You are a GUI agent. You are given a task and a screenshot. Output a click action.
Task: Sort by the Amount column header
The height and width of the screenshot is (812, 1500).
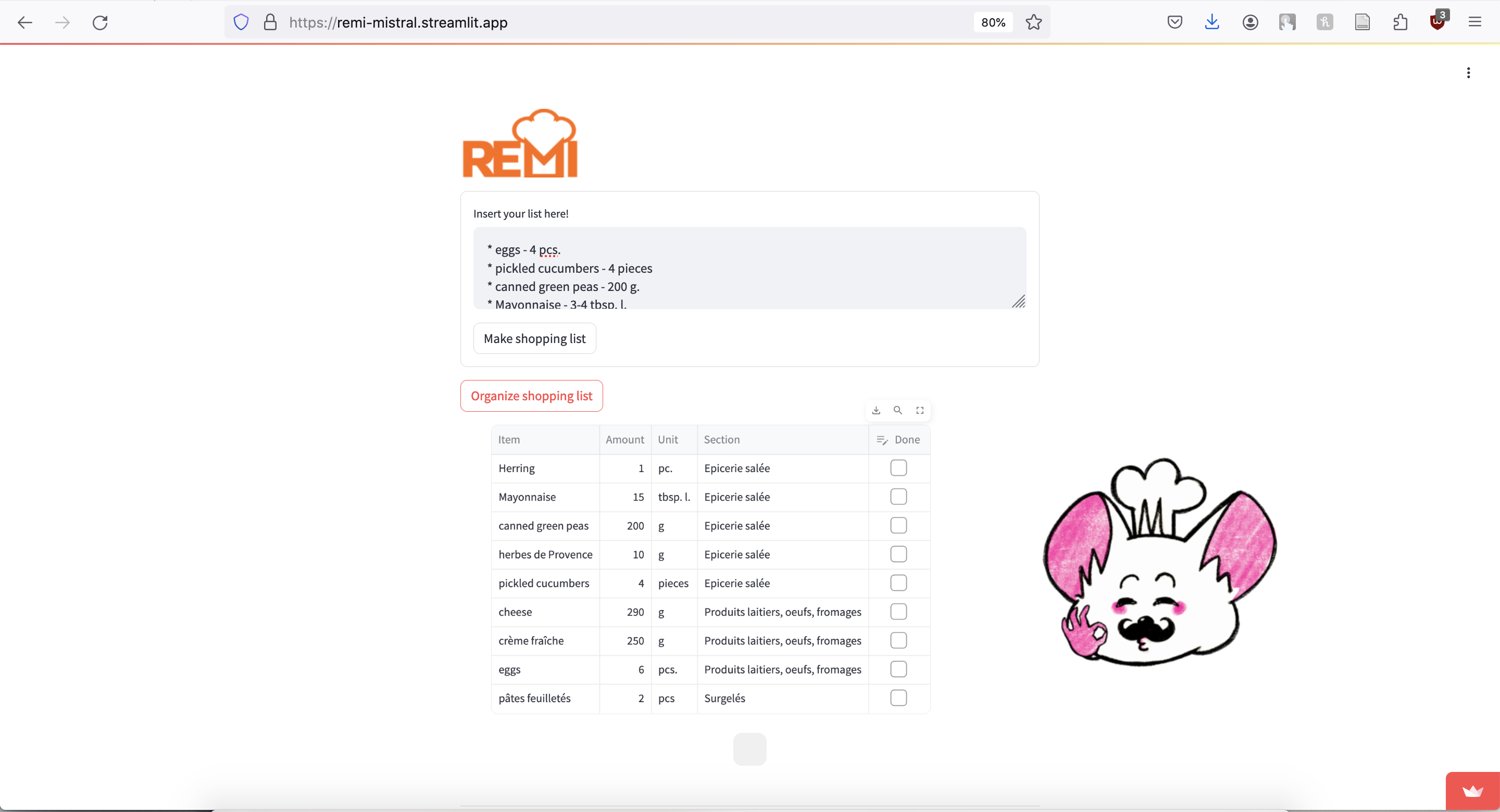point(624,439)
